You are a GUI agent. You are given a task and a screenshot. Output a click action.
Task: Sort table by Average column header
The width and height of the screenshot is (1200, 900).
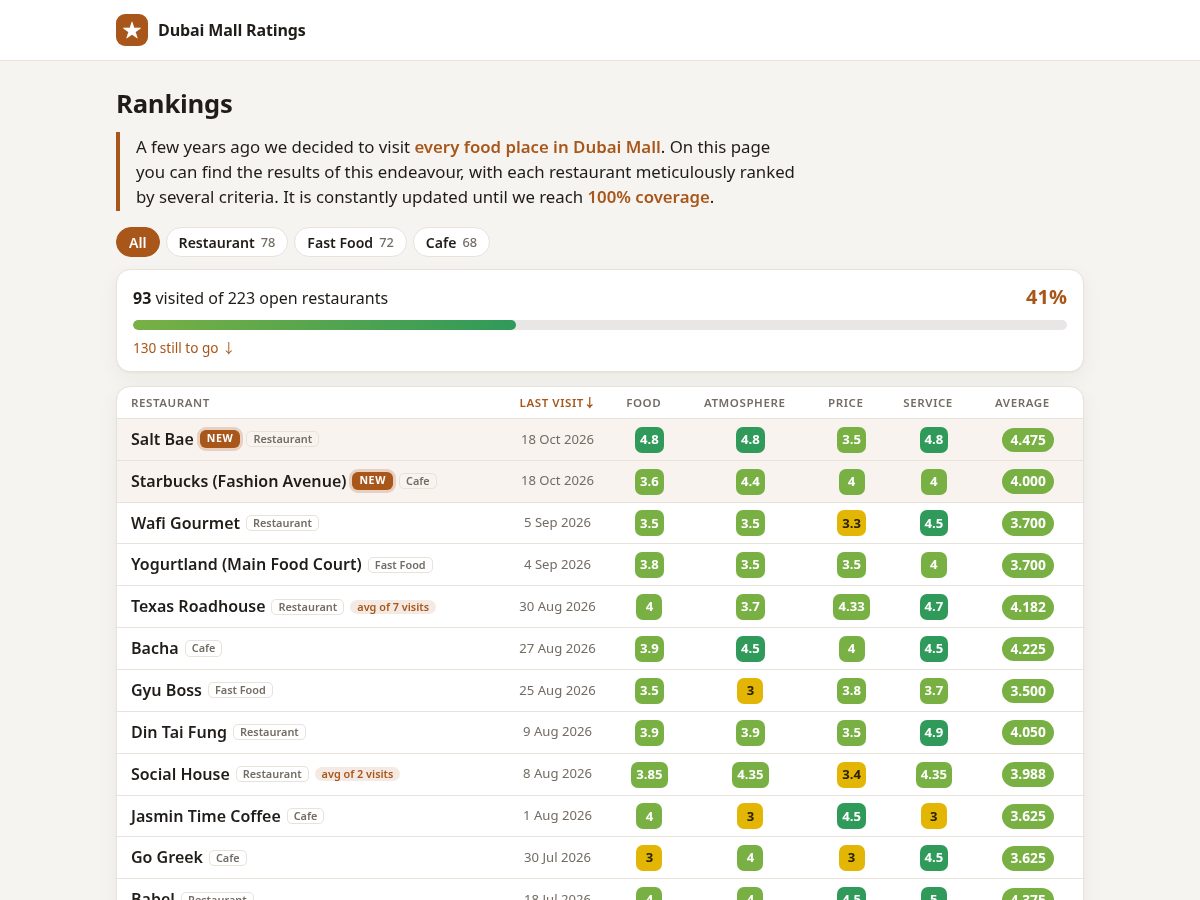click(x=1022, y=403)
